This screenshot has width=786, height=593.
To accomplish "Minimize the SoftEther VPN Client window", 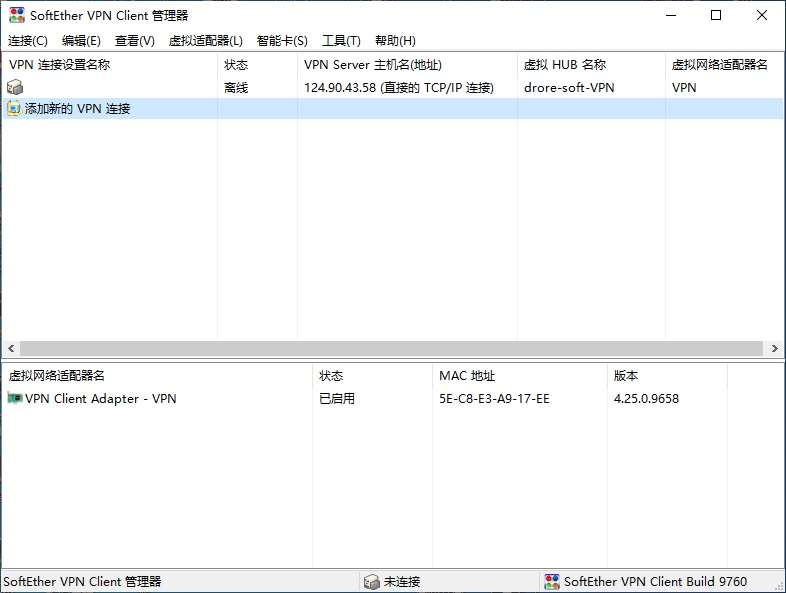I will [671, 15].
